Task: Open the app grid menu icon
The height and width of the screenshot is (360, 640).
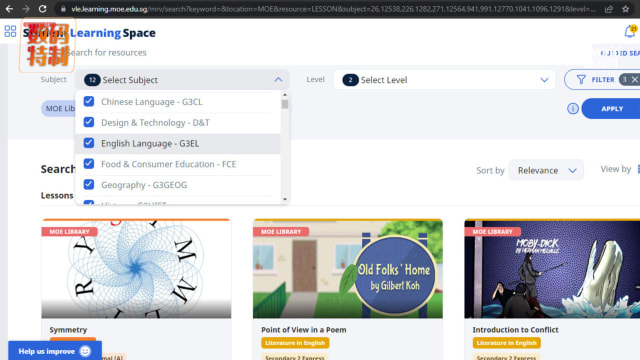Action: click(10, 31)
